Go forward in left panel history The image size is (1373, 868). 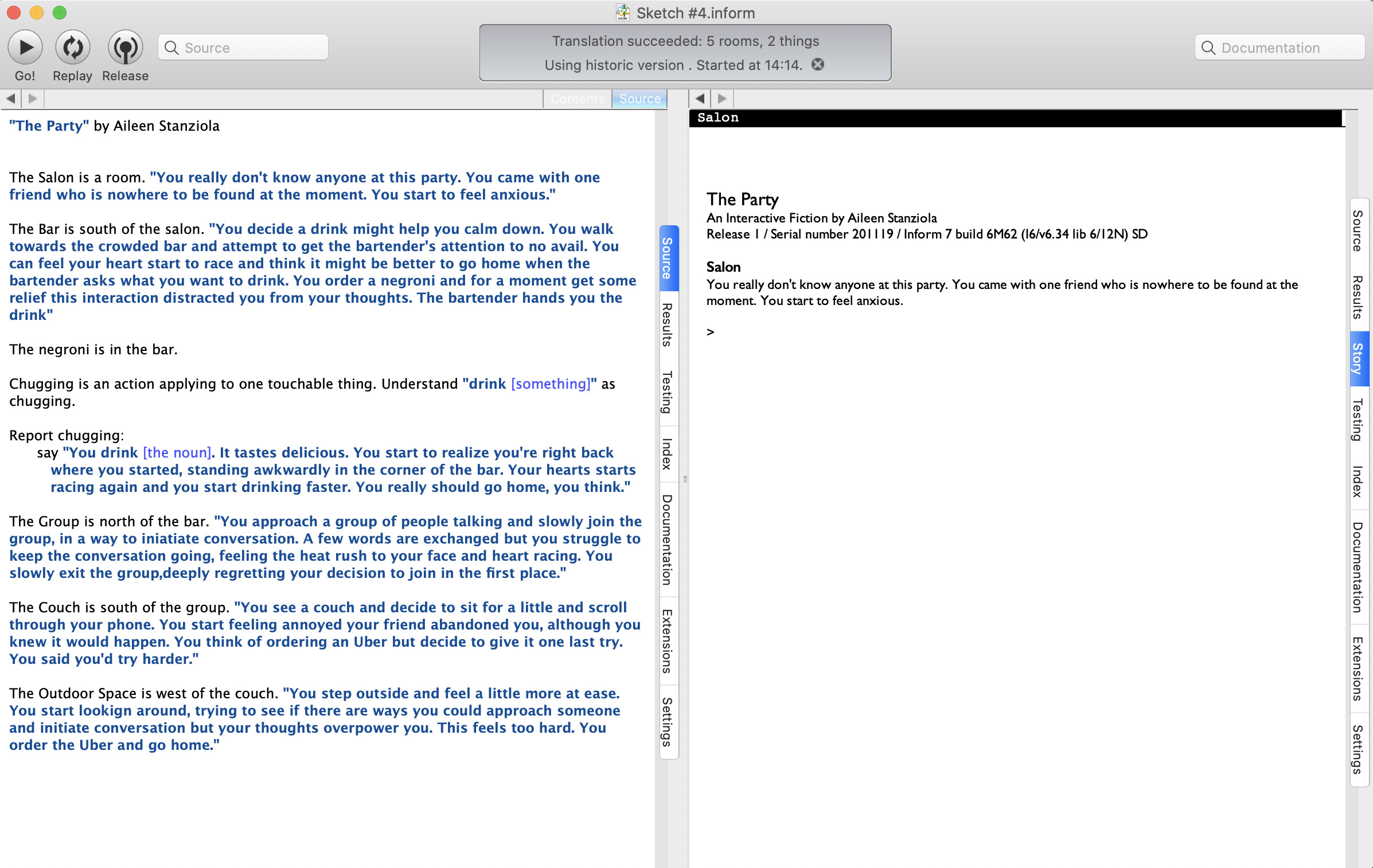33,99
